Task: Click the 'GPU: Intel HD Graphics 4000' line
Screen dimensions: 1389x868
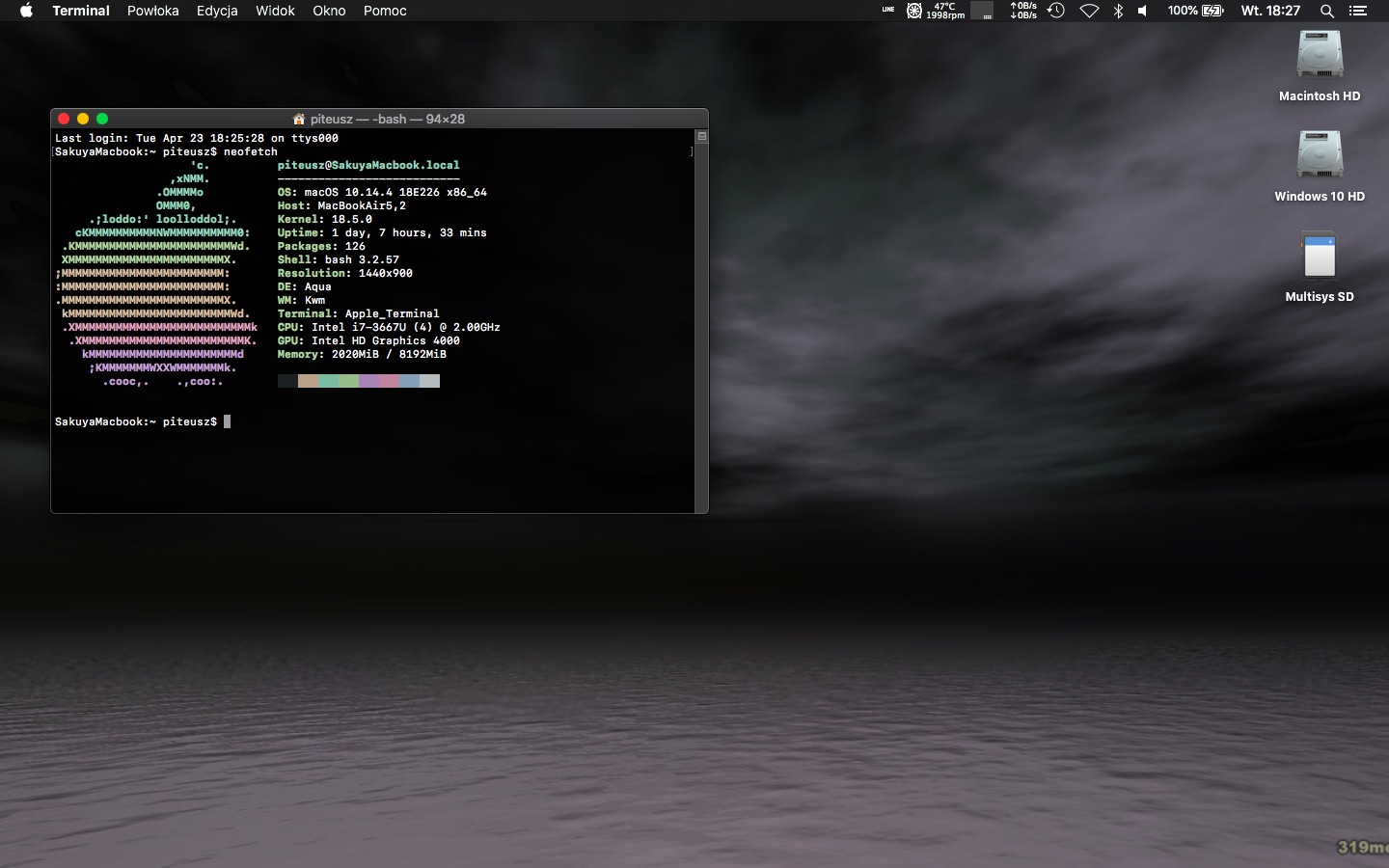Action: [368, 340]
